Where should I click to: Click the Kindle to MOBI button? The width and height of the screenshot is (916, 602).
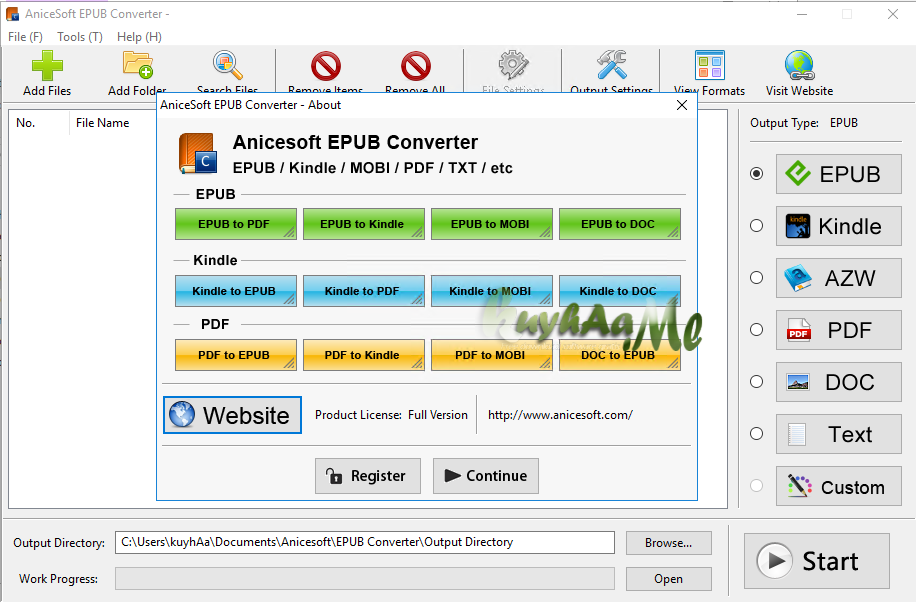[x=491, y=291]
